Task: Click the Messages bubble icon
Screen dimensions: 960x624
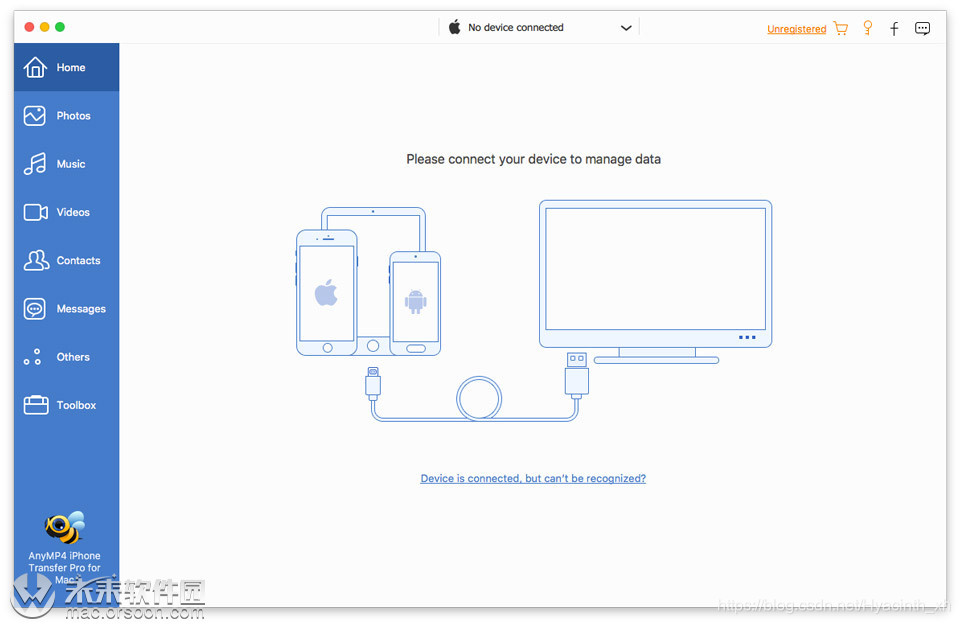Action: point(35,309)
